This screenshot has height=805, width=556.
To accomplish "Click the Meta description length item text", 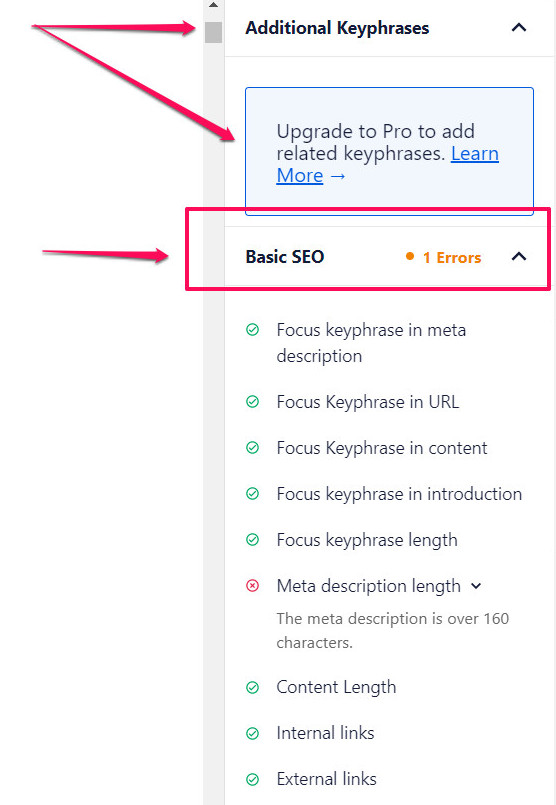I will click(x=369, y=586).
